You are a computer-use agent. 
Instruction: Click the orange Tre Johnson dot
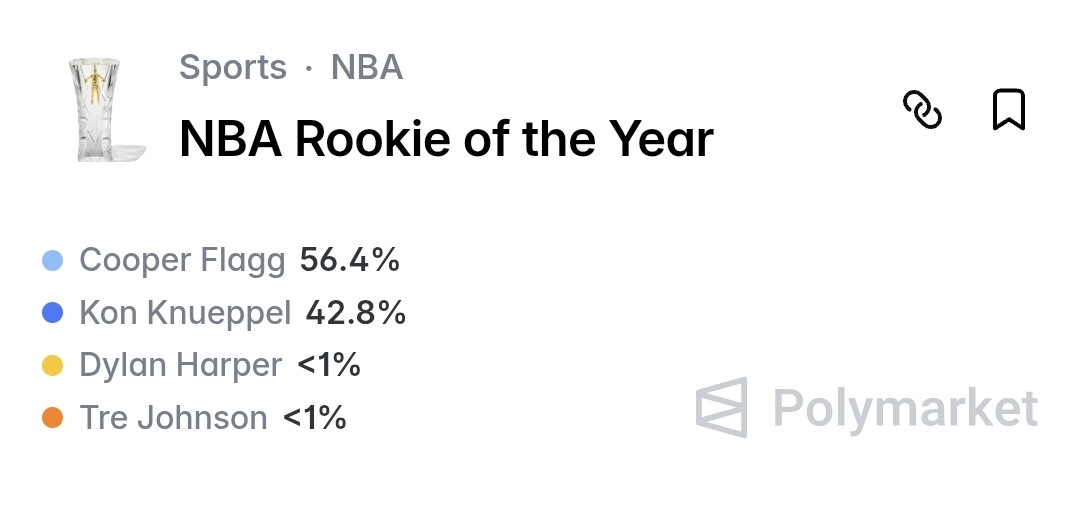(53, 417)
